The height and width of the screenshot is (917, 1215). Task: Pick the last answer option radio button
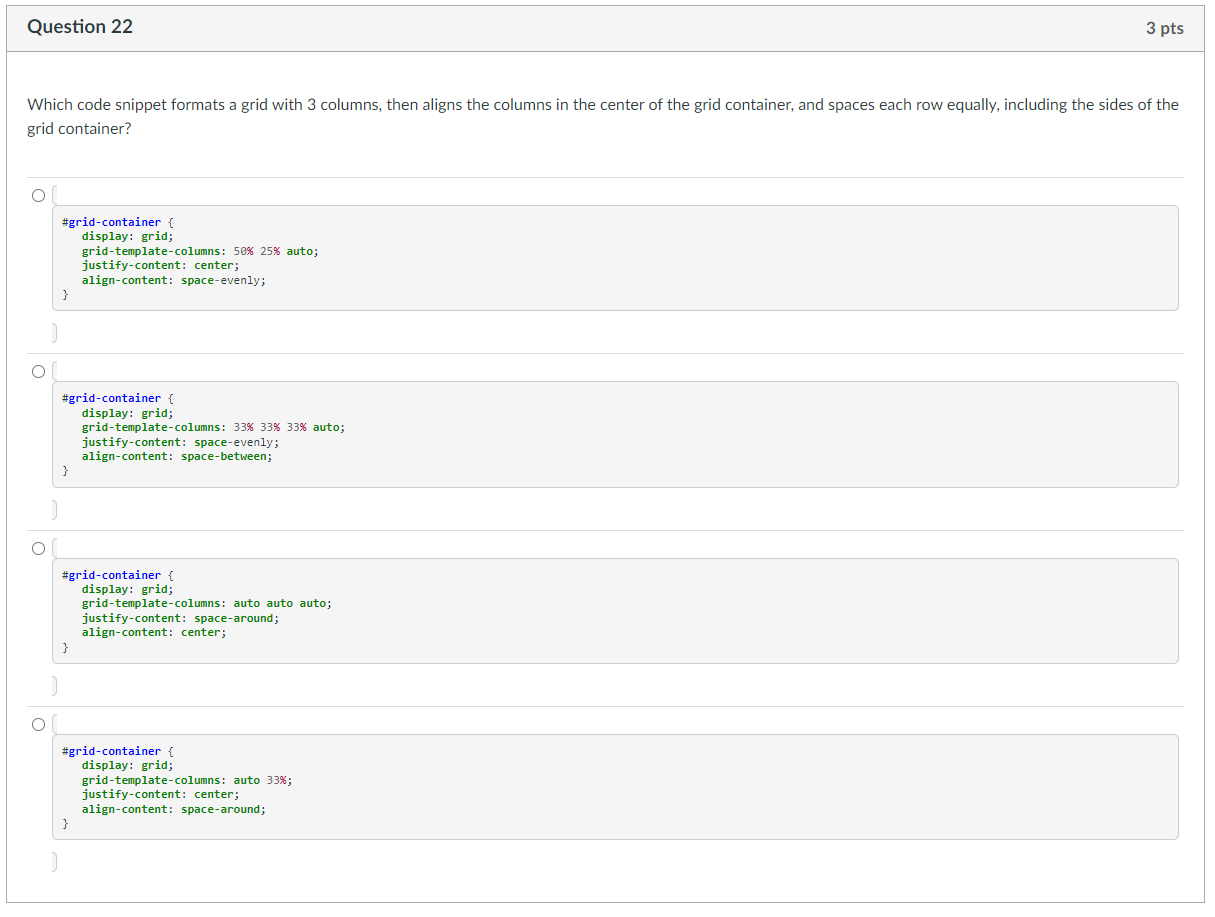tap(36, 723)
